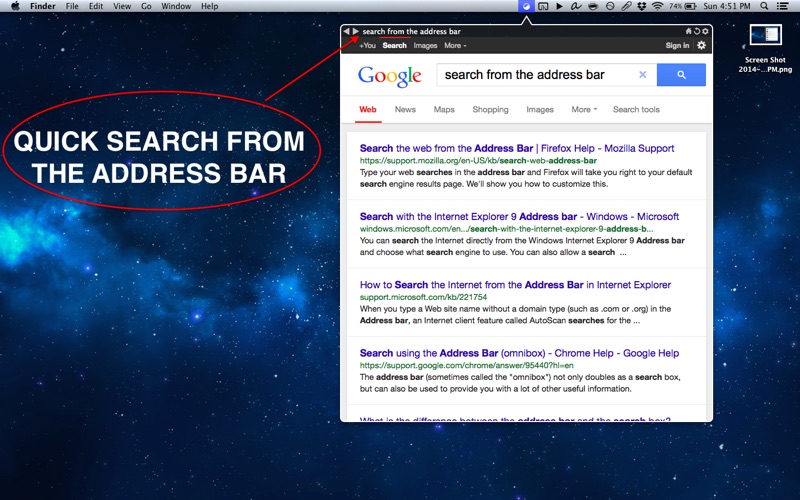Click the circular no-entry menu bar icon
Image resolution: width=800 pixels, height=500 pixels.
tap(610, 6)
